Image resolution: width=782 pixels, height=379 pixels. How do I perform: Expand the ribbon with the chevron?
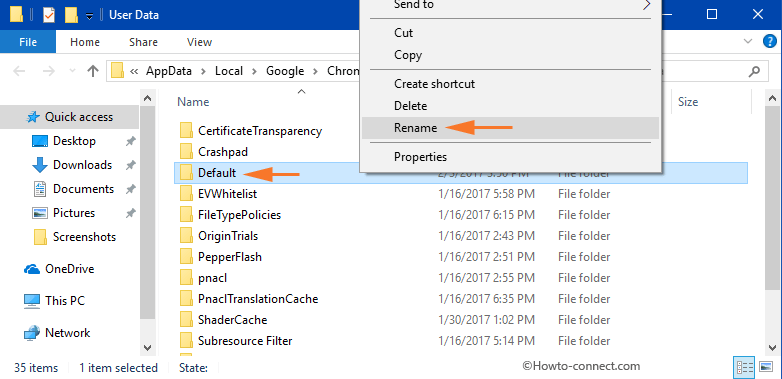(747, 41)
